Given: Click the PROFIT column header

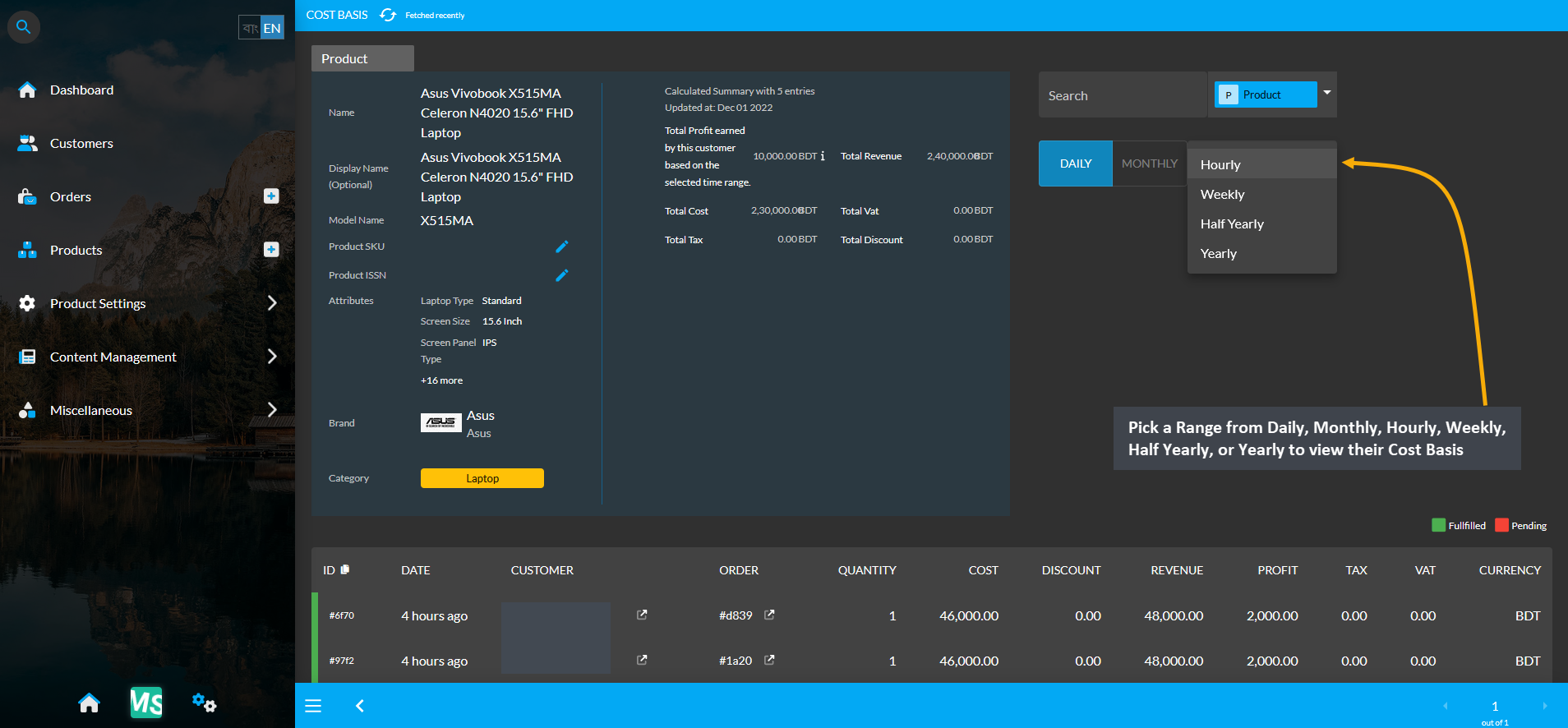Looking at the screenshot, I should click(x=1278, y=570).
